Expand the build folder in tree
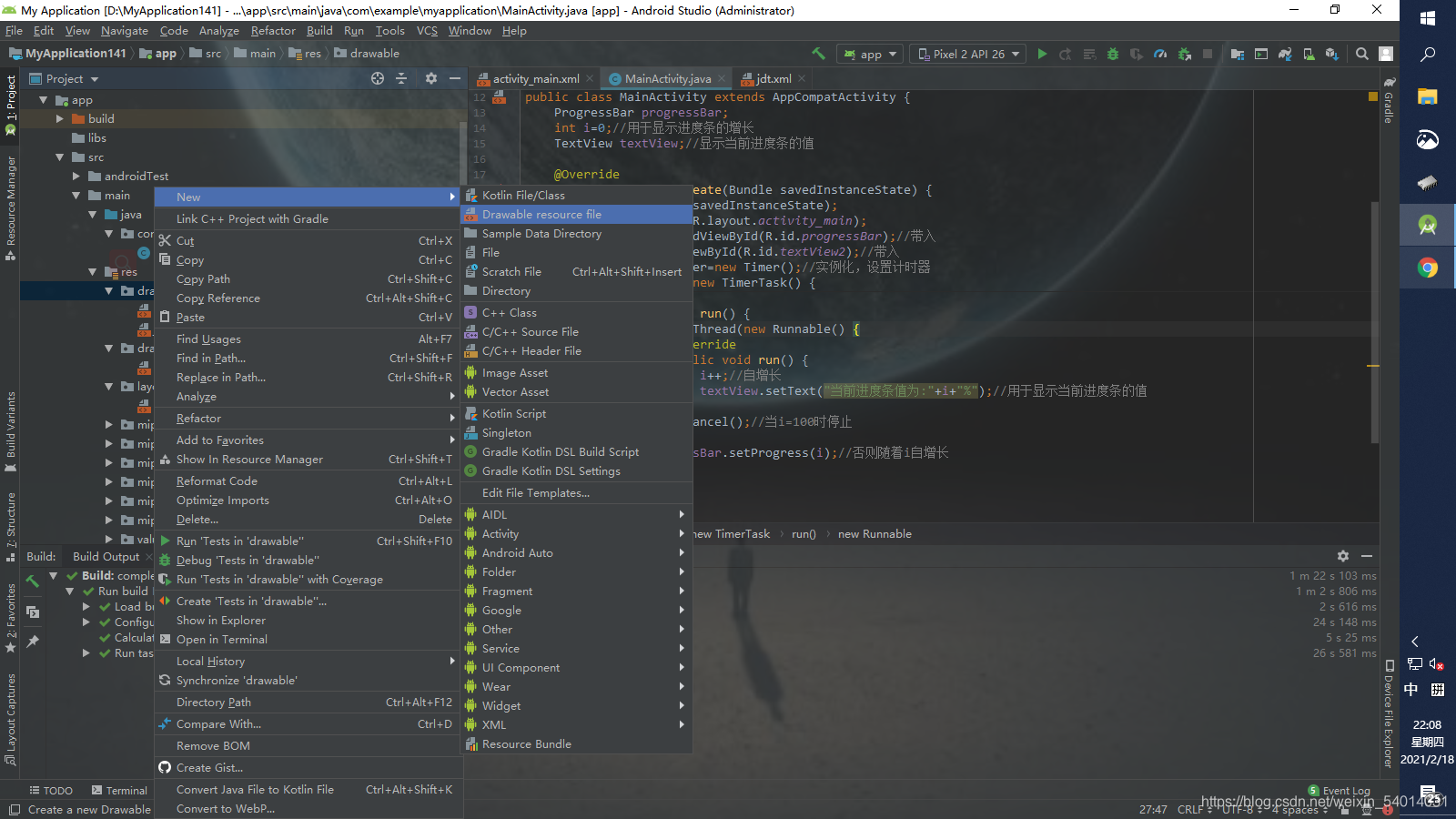Image resolution: width=1456 pixels, height=819 pixels. pyautogui.click(x=60, y=119)
